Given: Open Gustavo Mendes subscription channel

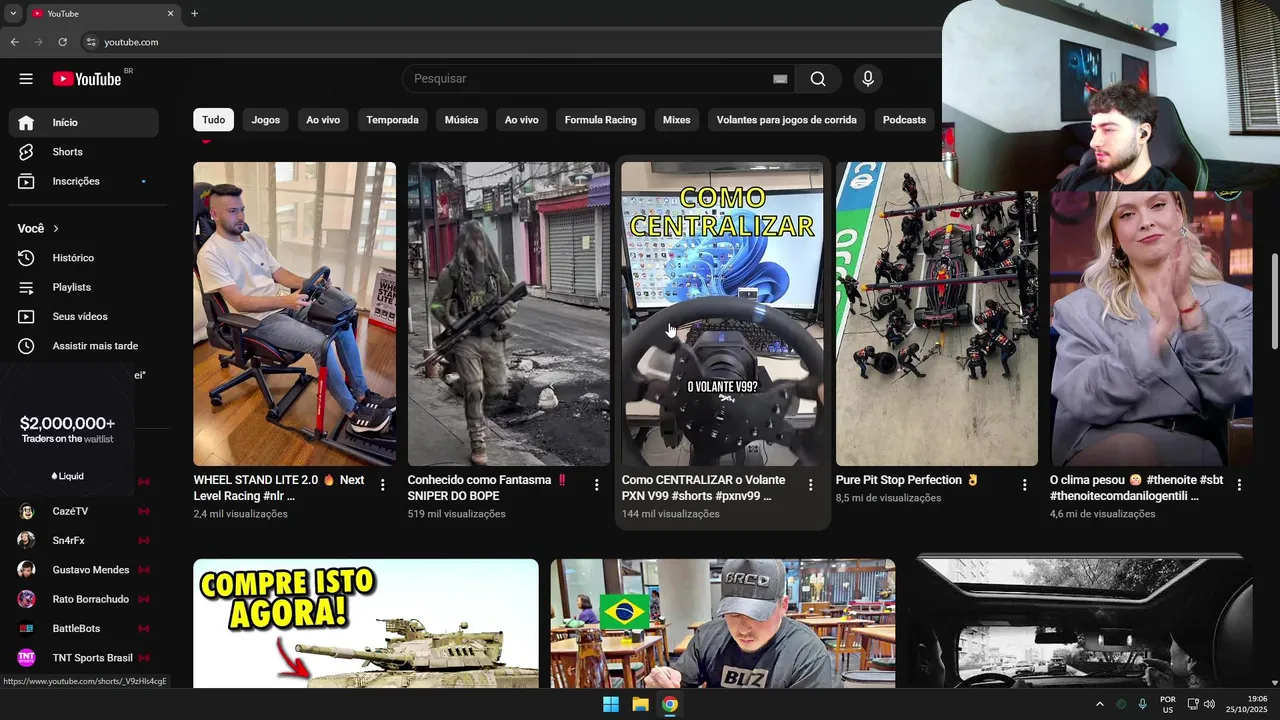Looking at the screenshot, I should tap(84, 570).
